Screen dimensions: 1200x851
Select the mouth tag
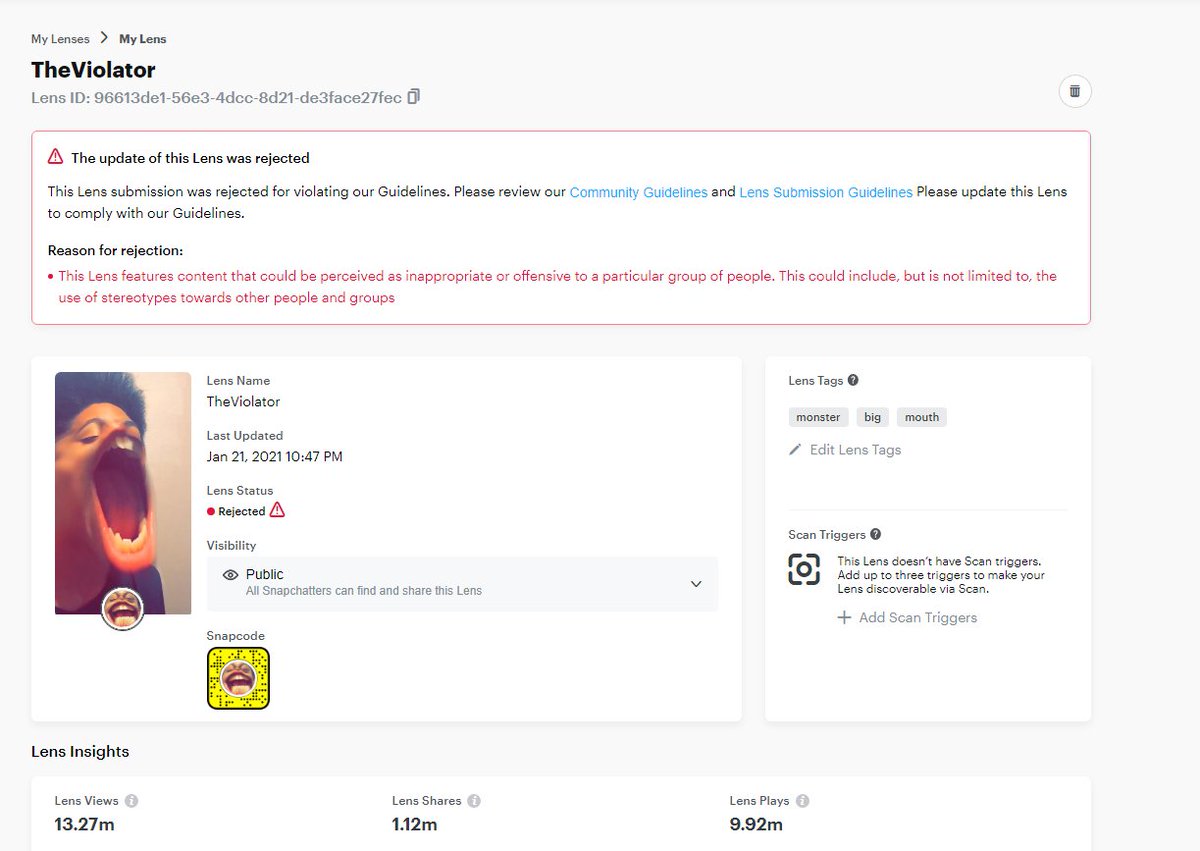point(922,417)
